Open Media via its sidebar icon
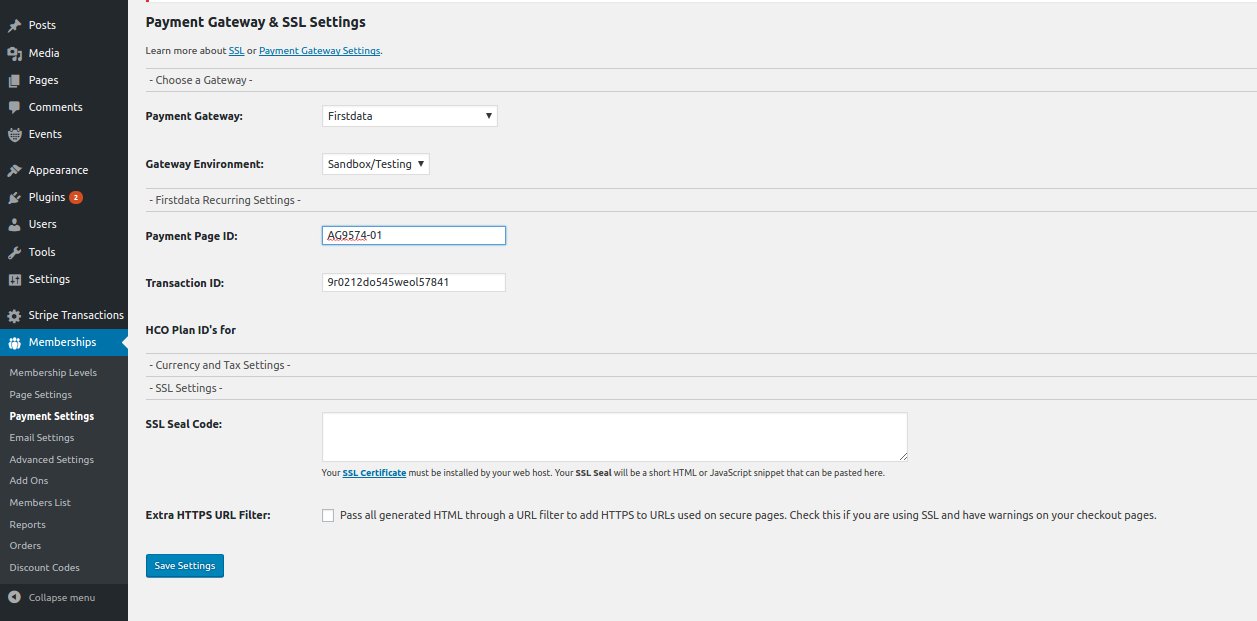1257x621 pixels. tap(14, 53)
